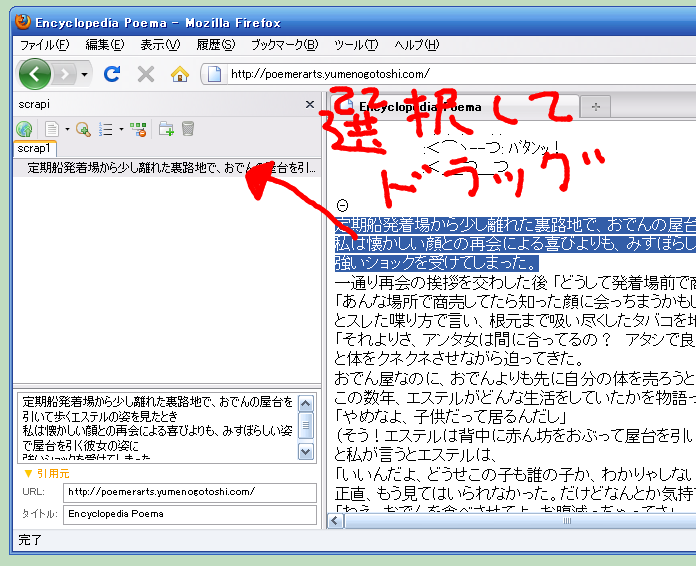Viewport: 696px width, 566px height.
Task: Click the grayed Forward navigation arrow
Action: point(65,74)
